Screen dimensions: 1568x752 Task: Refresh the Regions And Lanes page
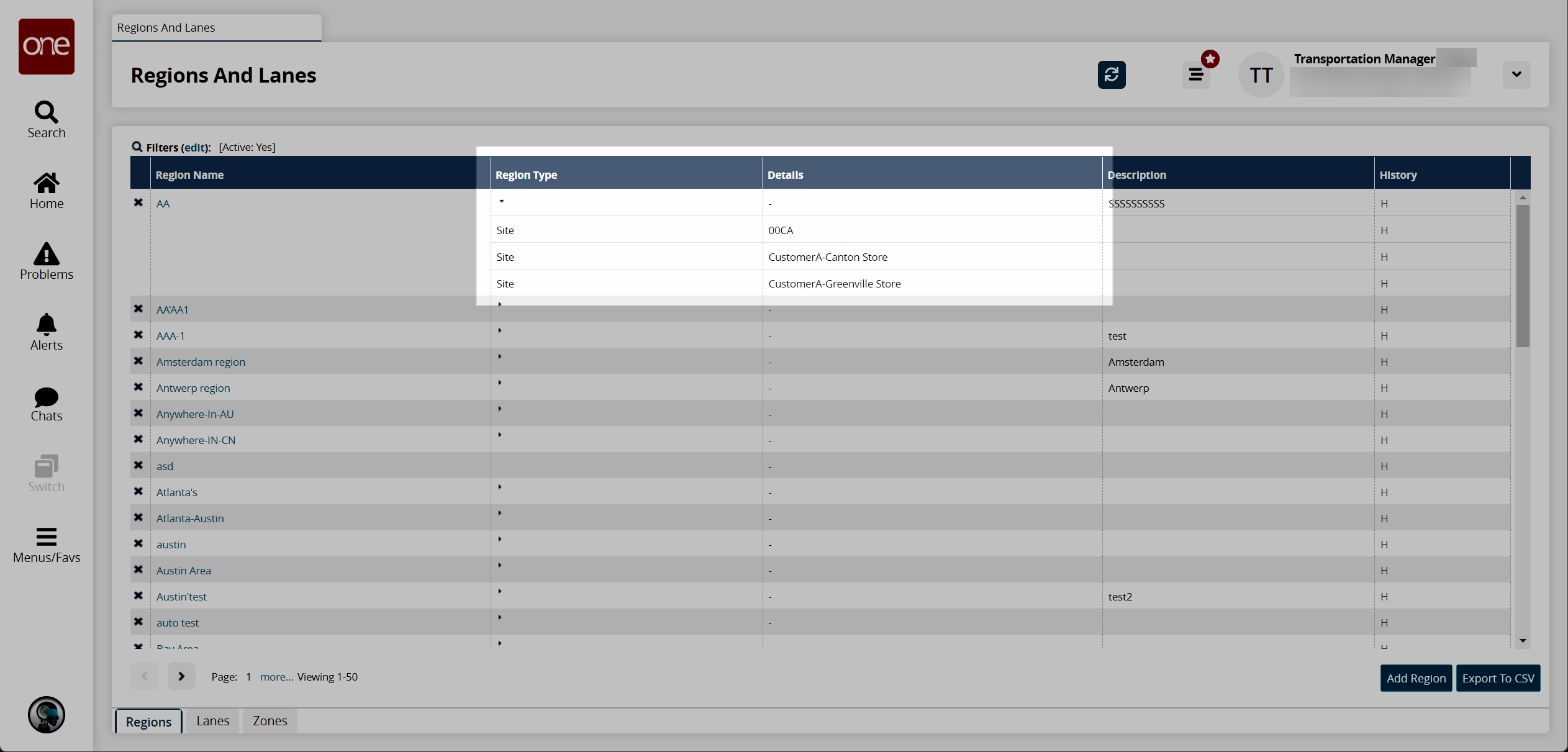(1112, 75)
